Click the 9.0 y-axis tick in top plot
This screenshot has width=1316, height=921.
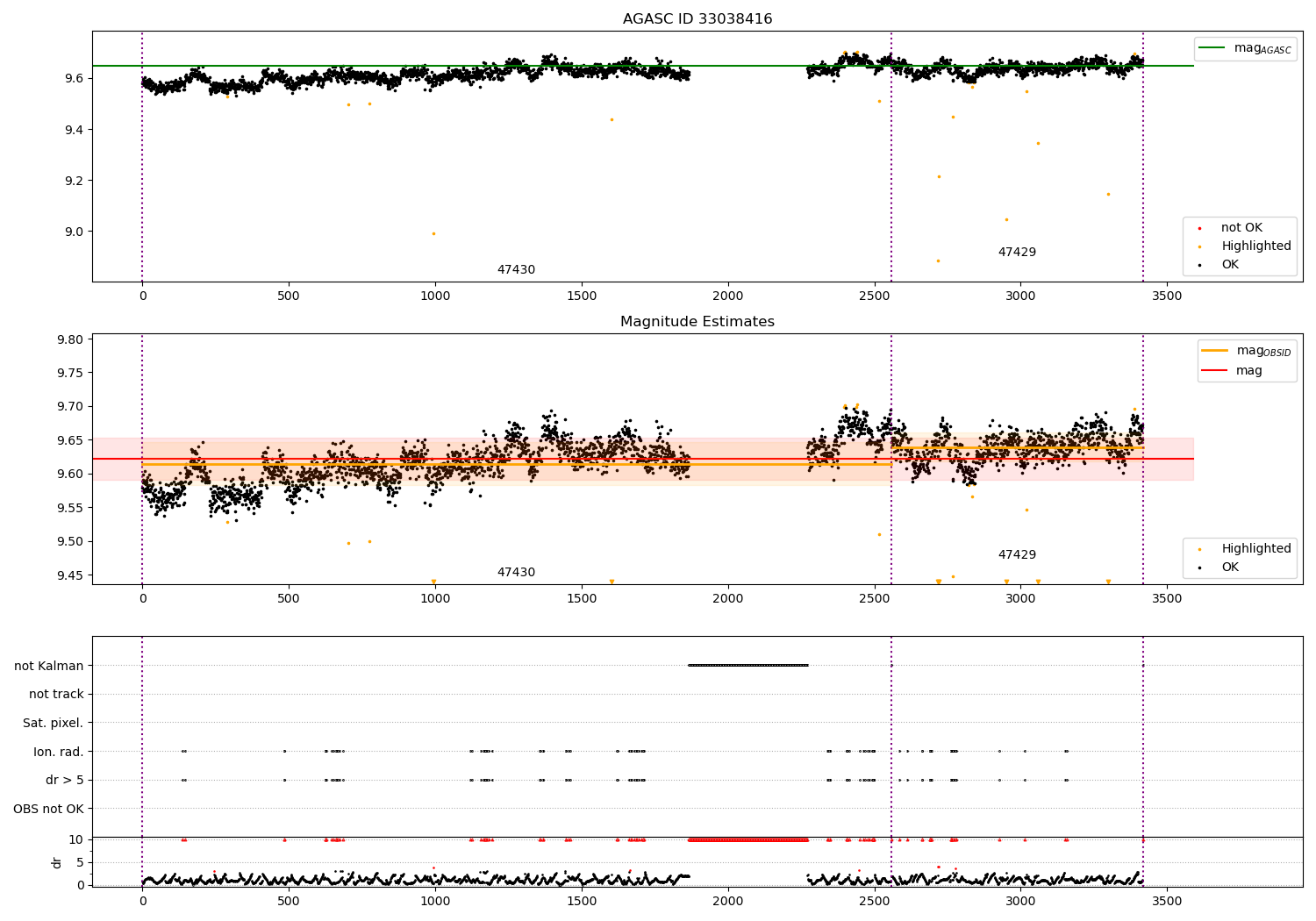pos(75,232)
